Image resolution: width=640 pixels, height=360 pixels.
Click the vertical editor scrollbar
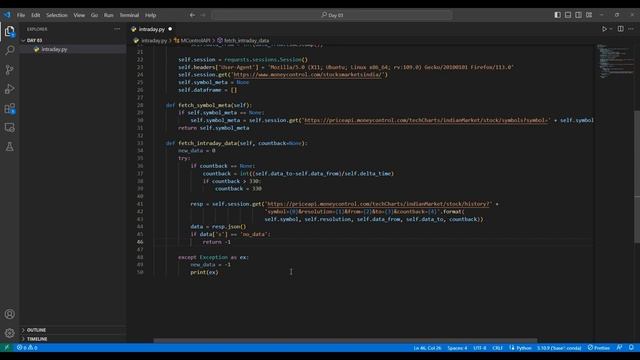coord(637,177)
